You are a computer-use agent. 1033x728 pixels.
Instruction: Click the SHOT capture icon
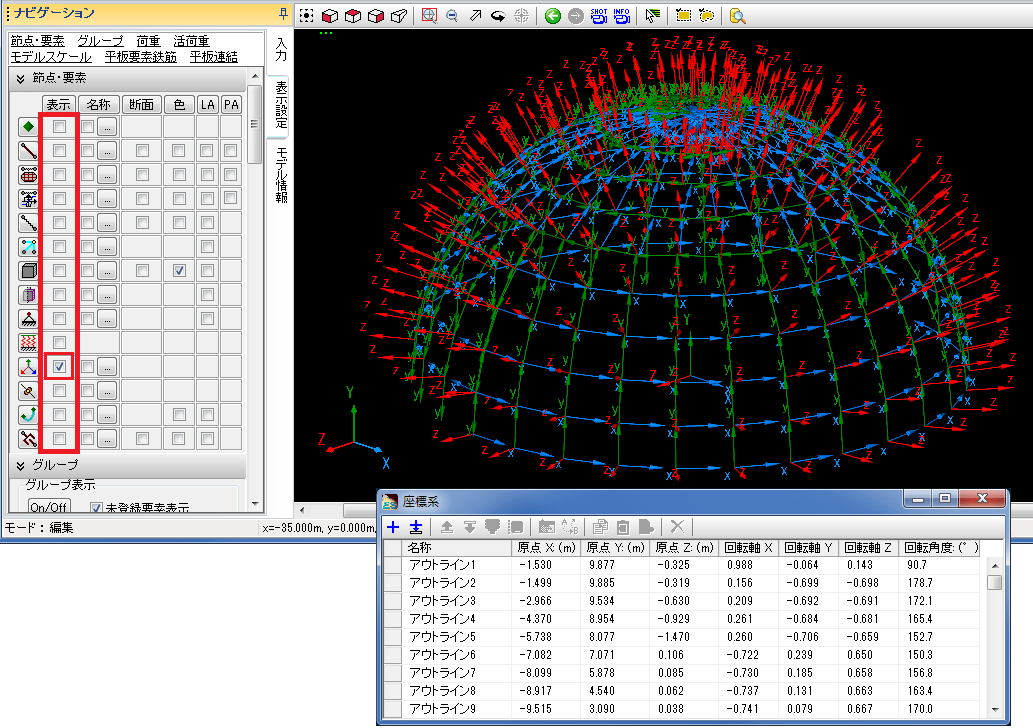(x=599, y=16)
